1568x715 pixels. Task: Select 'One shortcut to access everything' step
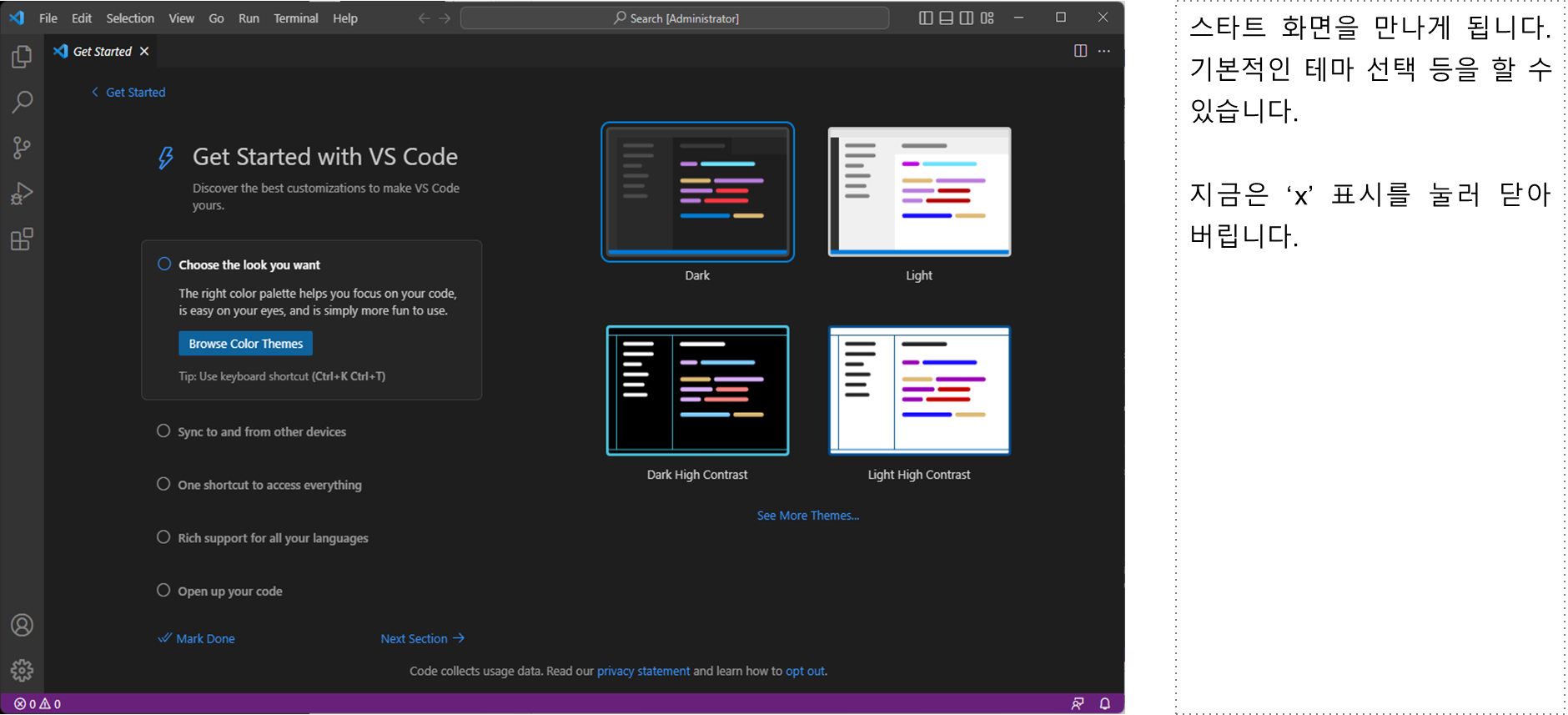259,485
